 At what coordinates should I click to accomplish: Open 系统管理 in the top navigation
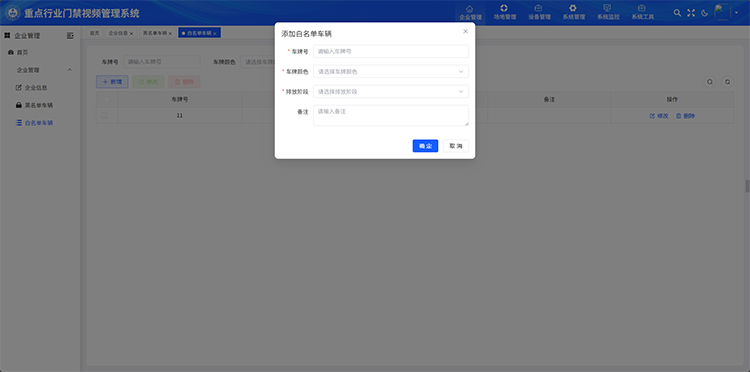(574, 13)
